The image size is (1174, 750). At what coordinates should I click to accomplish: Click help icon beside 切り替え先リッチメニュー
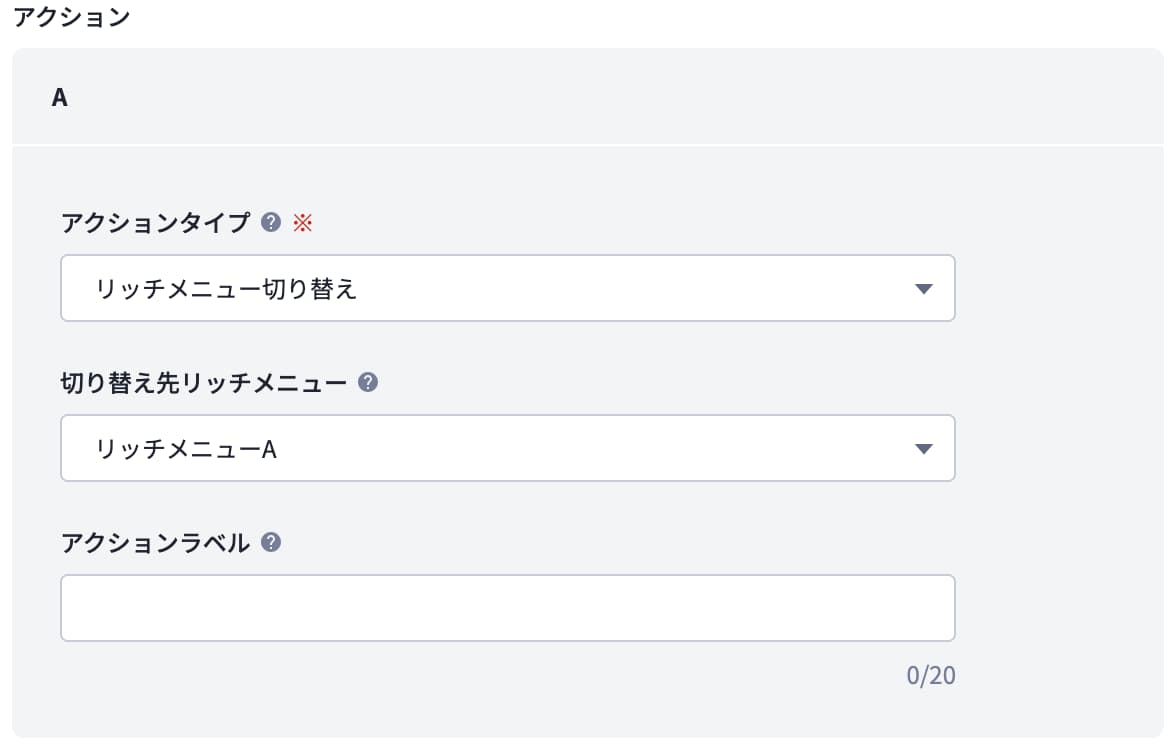click(x=367, y=381)
